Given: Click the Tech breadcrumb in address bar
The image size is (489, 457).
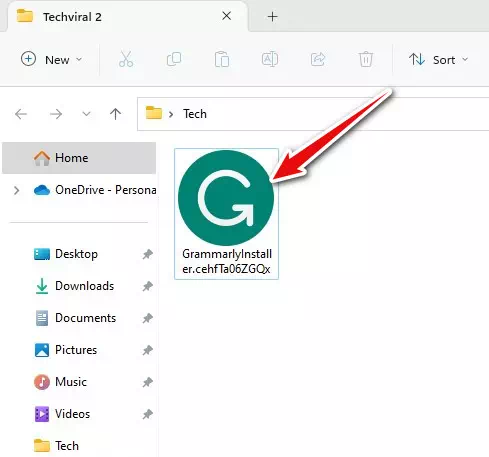Looking at the screenshot, I should click(195, 114).
